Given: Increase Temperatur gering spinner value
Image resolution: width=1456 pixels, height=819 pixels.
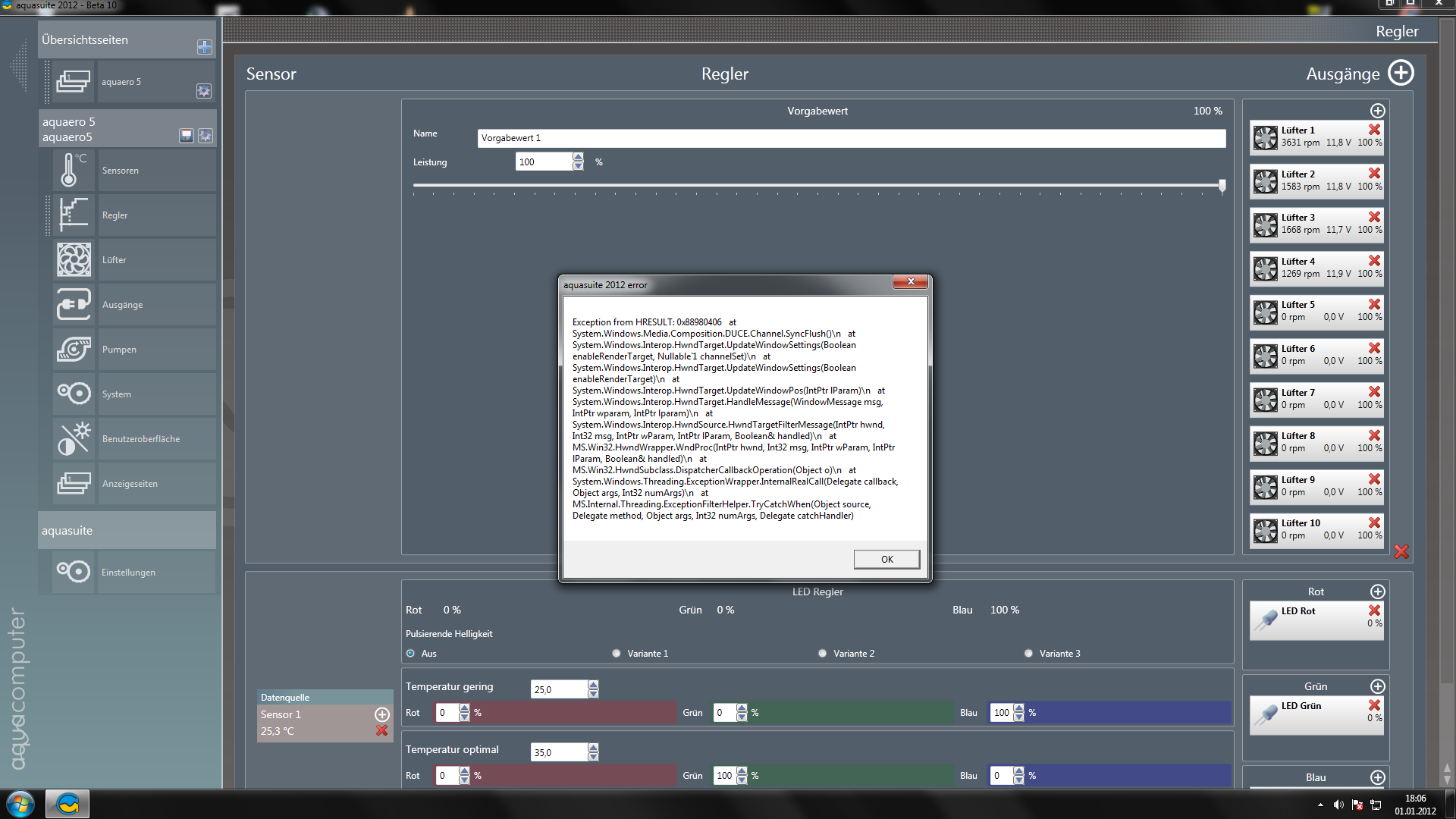Looking at the screenshot, I should point(593,685).
